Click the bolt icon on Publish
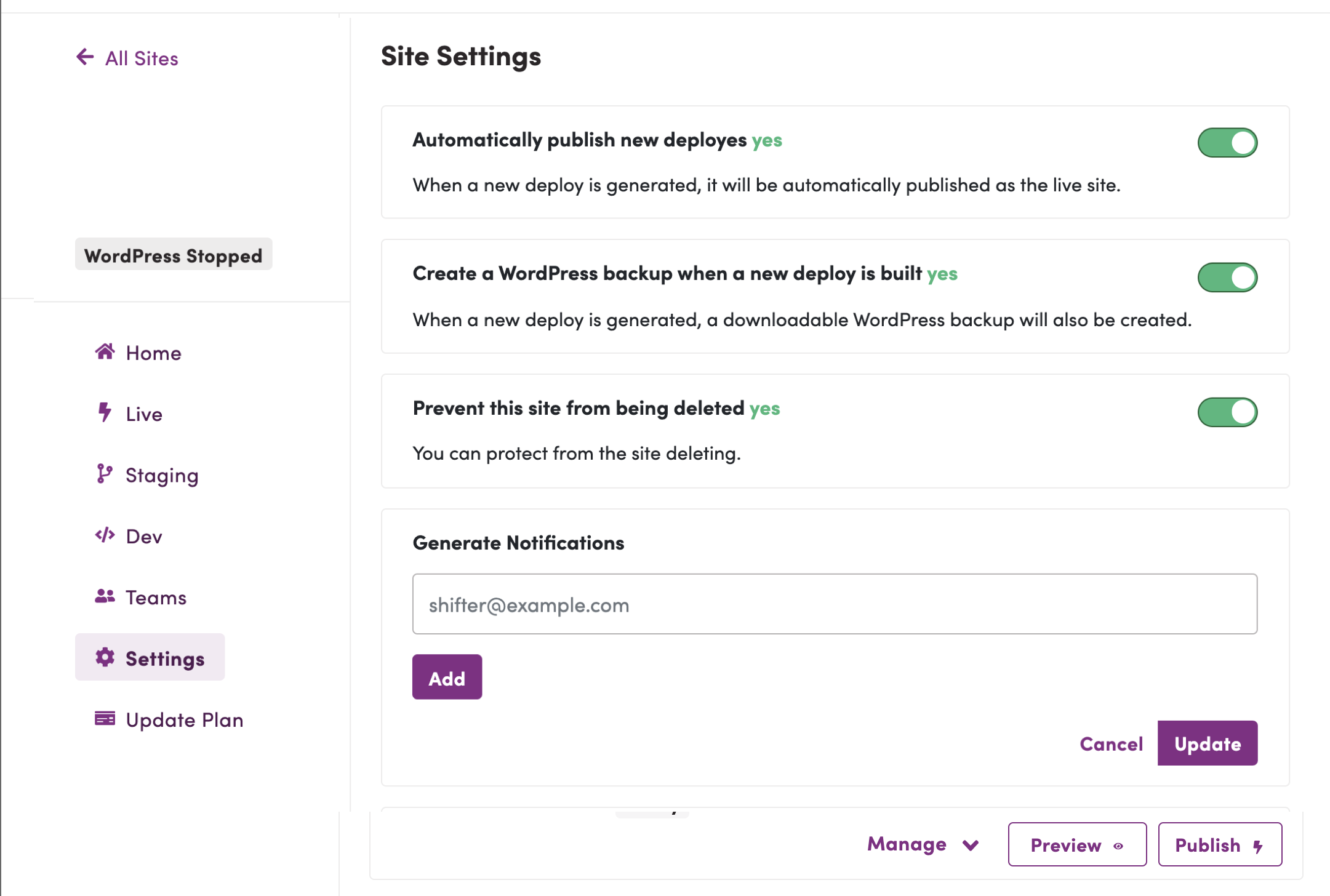1330x896 pixels. click(1258, 847)
